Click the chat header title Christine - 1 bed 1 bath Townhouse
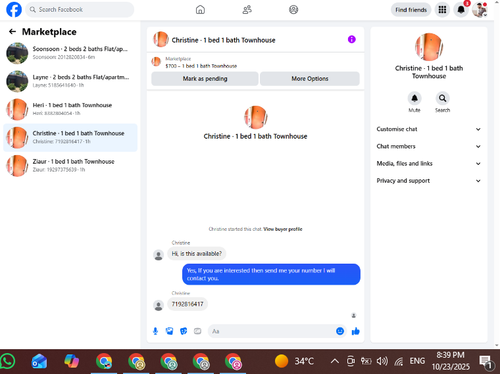 223,40
